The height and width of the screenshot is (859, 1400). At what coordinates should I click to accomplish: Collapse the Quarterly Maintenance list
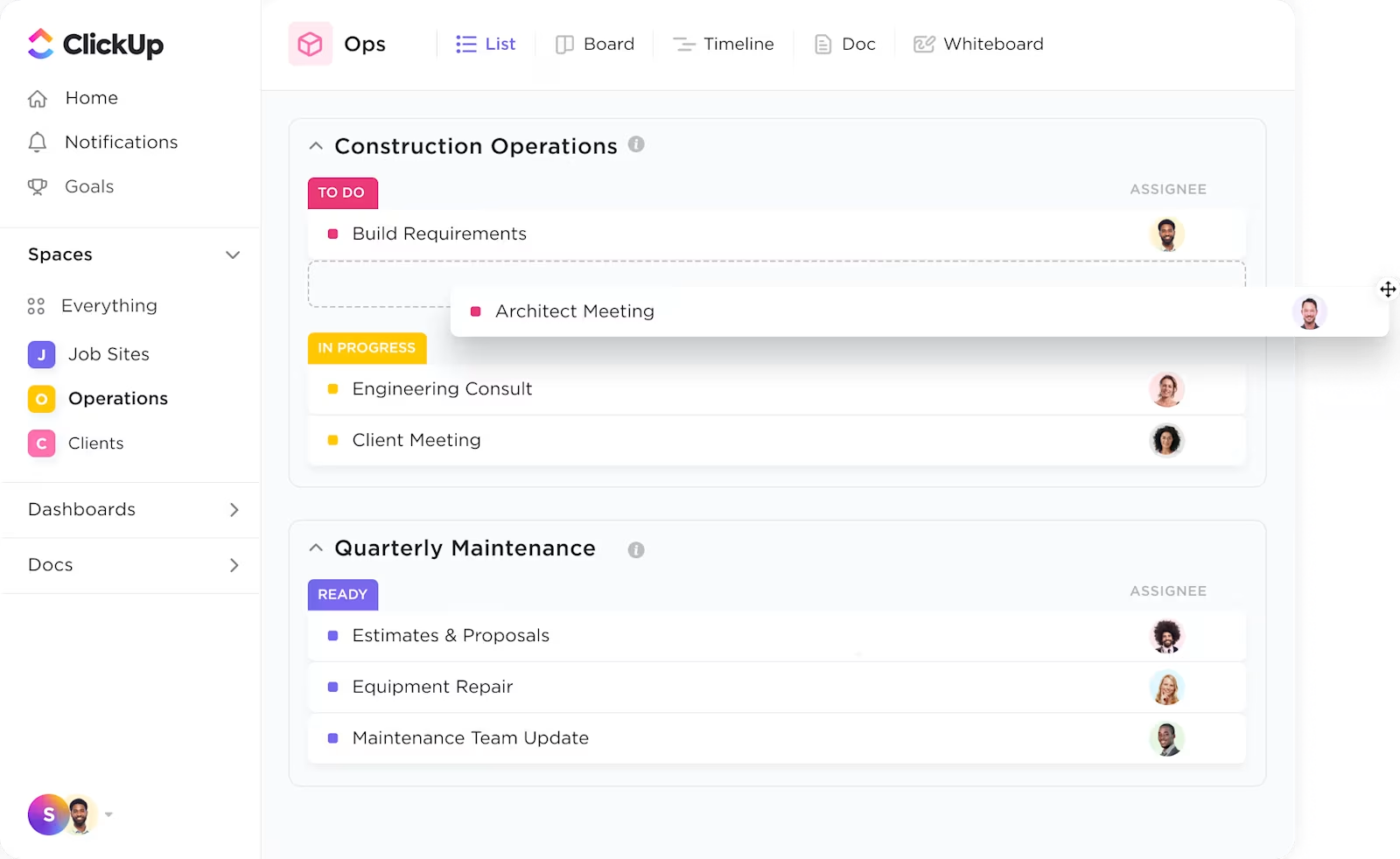tap(316, 548)
